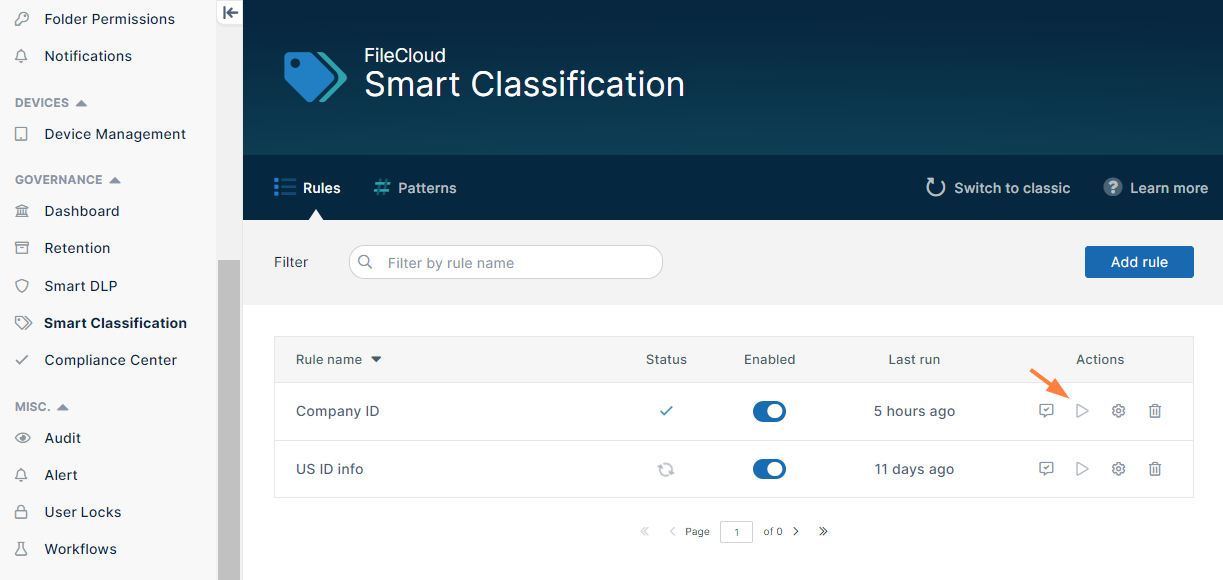Sort by Rule name column arrow
Image resolution: width=1223 pixels, height=580 pixels.
tap(377, 360)
